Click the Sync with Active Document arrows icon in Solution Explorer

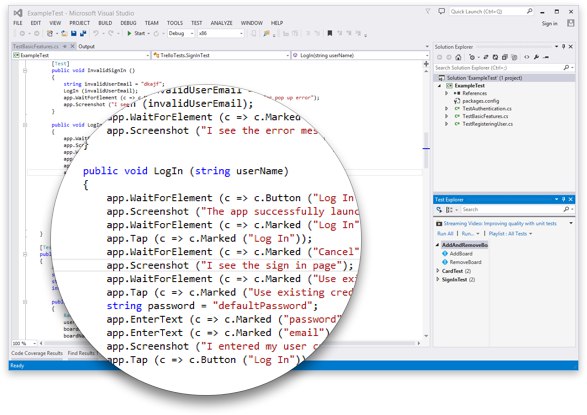(486, 57)
